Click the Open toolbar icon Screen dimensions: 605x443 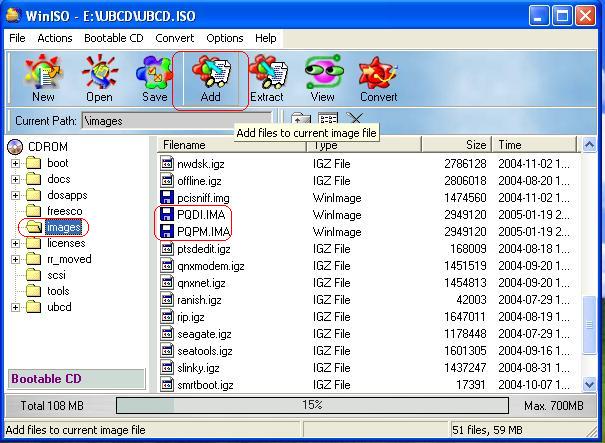pos(99,79)
